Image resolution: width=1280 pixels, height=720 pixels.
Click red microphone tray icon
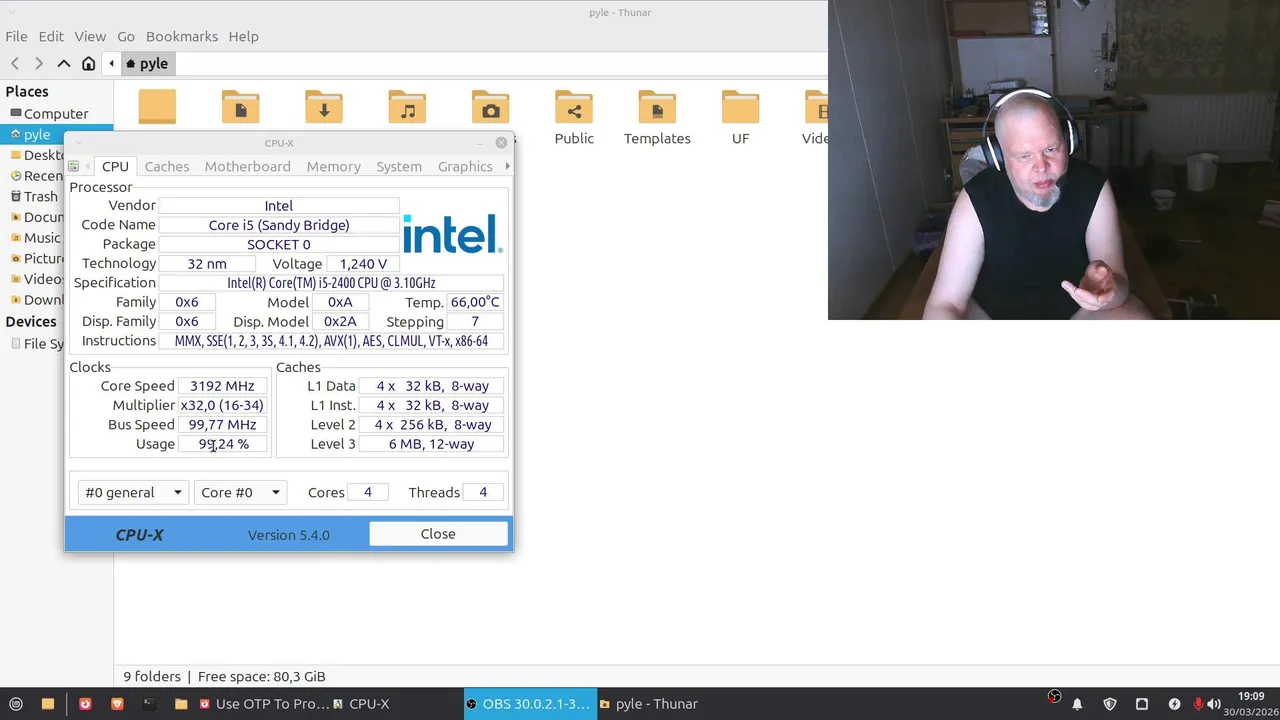(x=1198, y=704)
